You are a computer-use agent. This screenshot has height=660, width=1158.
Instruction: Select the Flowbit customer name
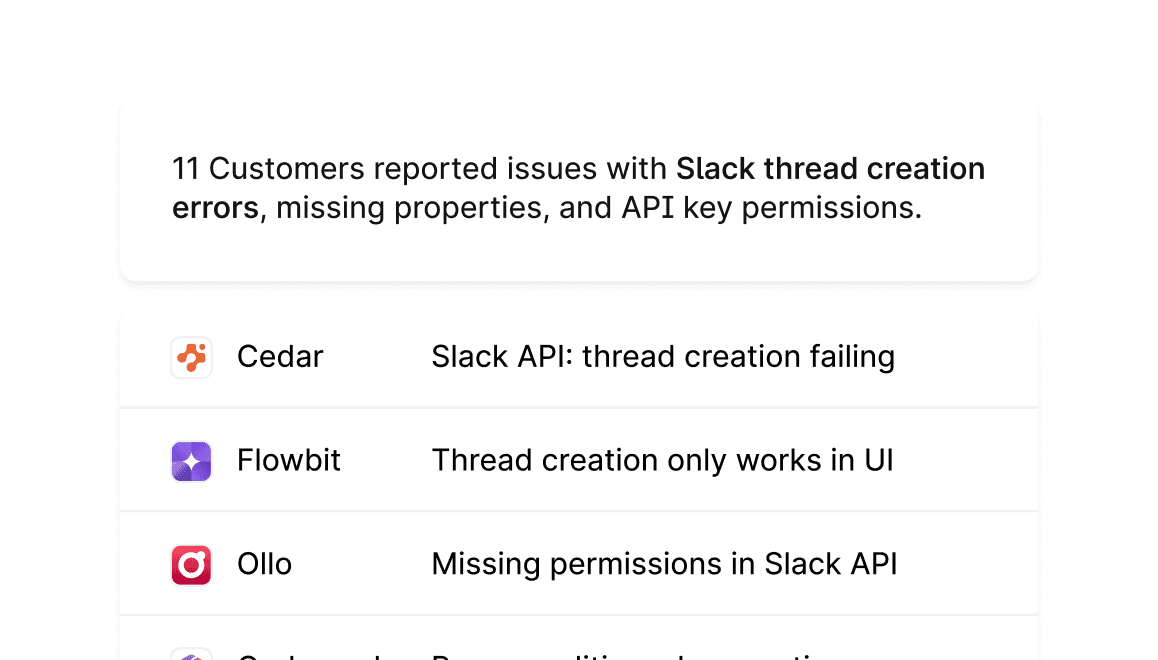(289, 461)
